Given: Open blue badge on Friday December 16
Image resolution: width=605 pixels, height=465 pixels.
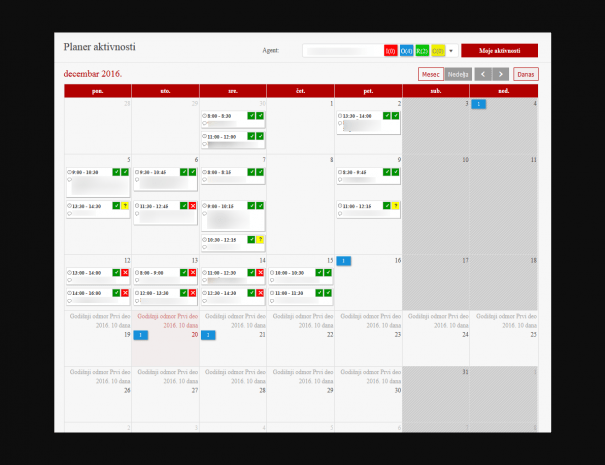Looking at the screenshot, I should (x=343, y=260).
